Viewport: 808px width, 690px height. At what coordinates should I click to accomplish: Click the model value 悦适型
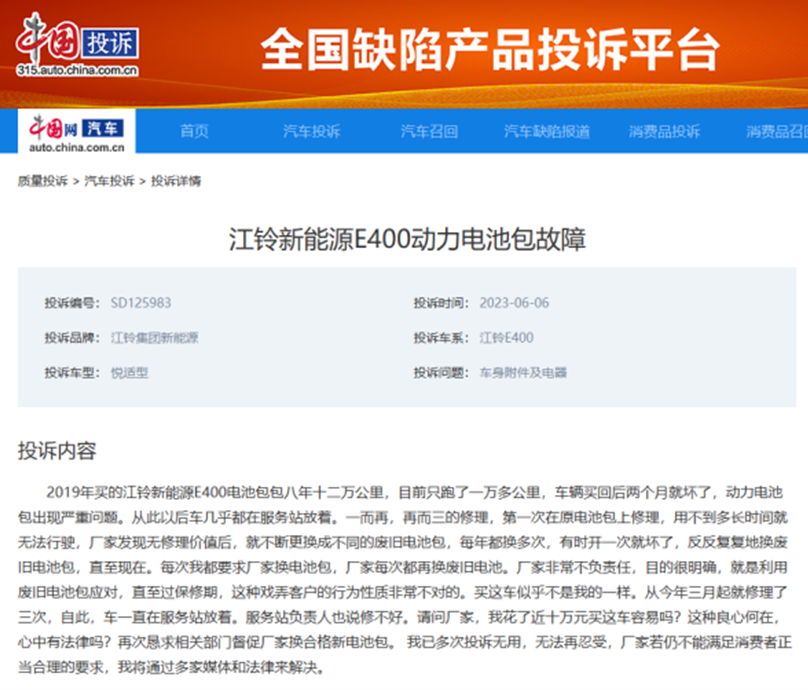129,373
